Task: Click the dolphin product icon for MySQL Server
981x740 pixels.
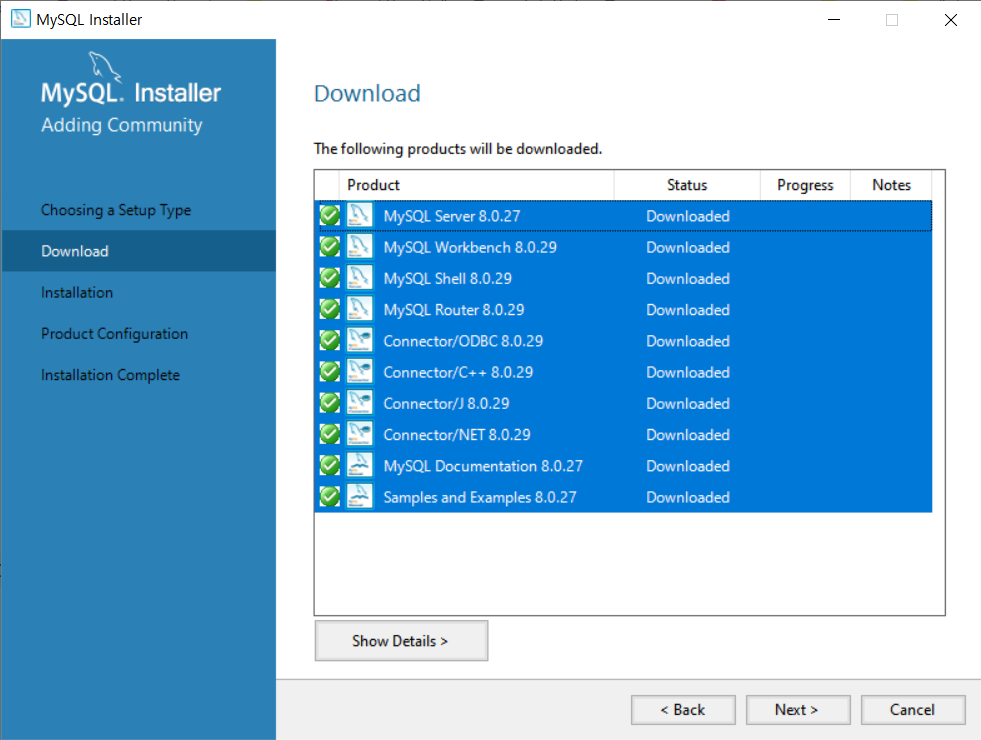Action: pos(360,215)
